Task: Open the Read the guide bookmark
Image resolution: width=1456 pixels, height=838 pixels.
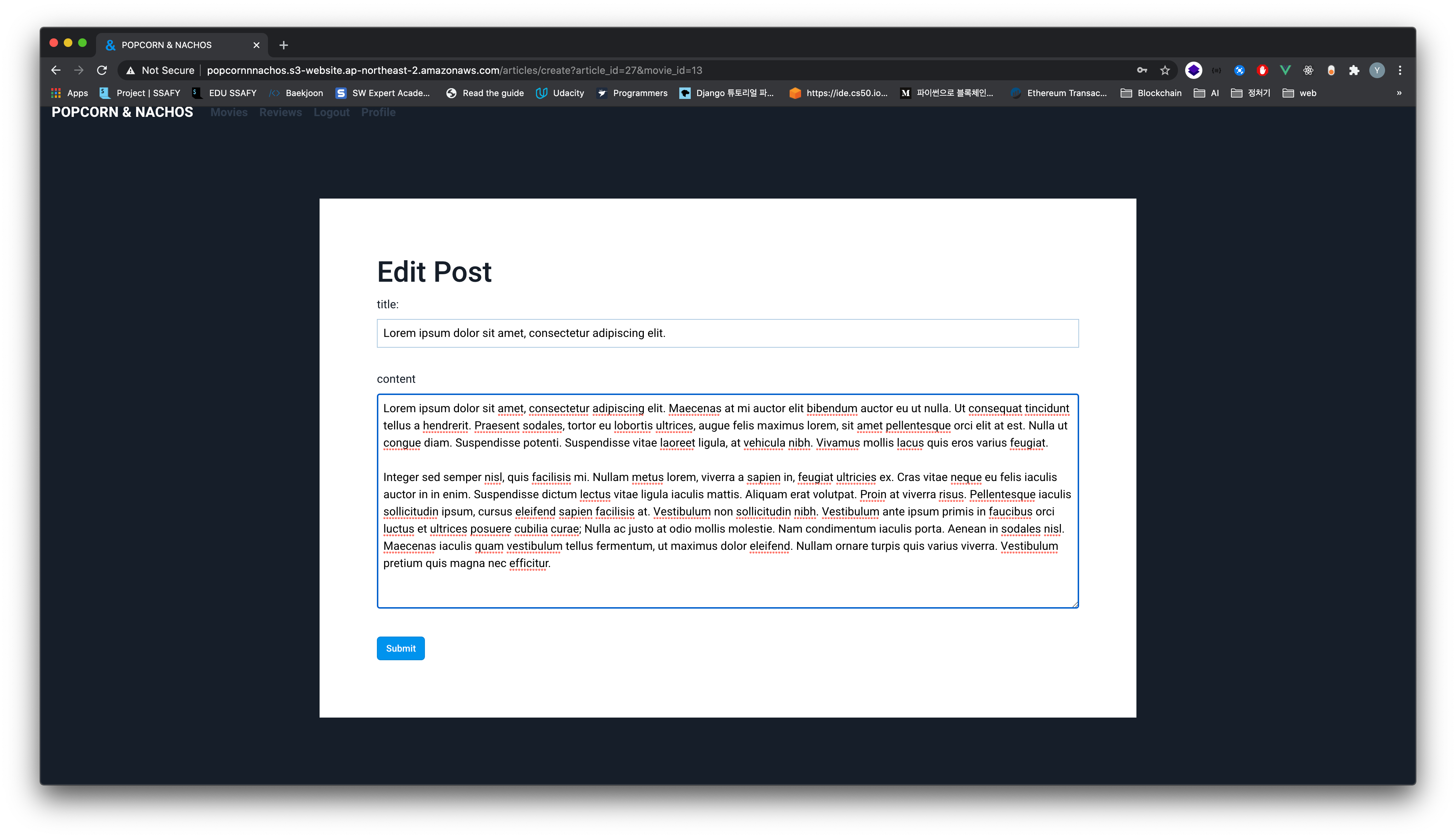Action: tap(485, 93)
